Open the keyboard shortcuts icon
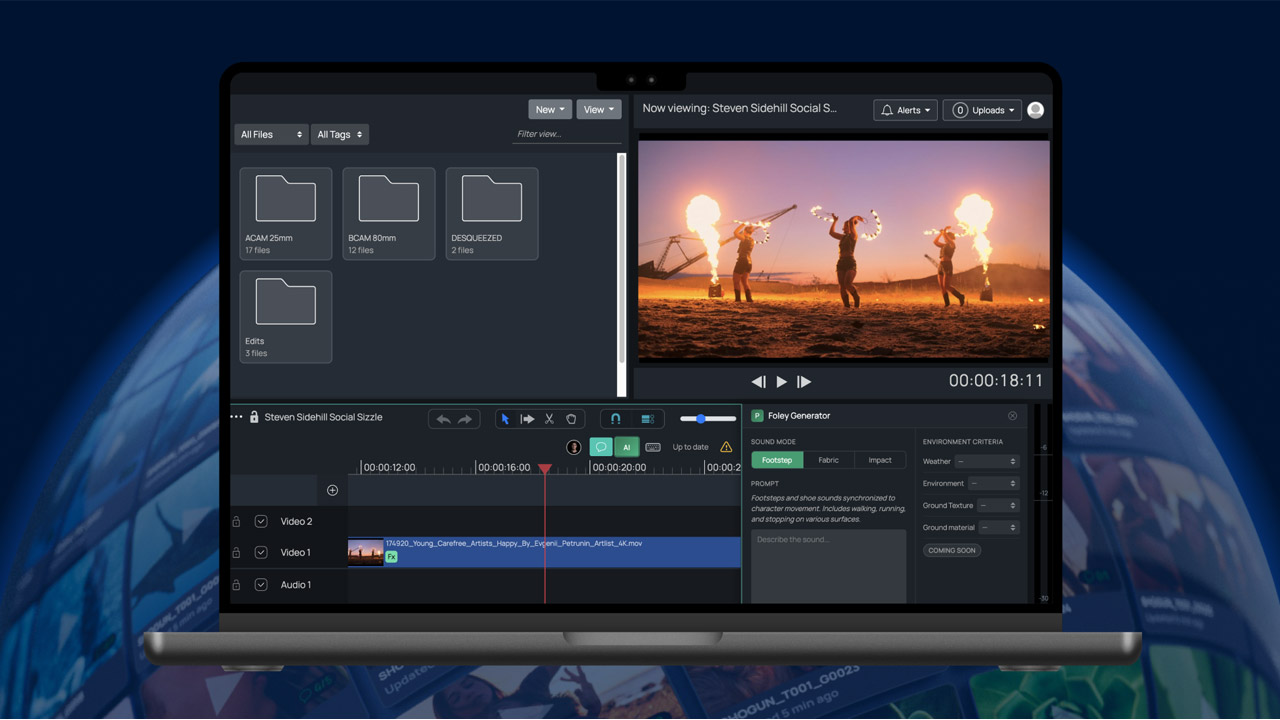 653,447
